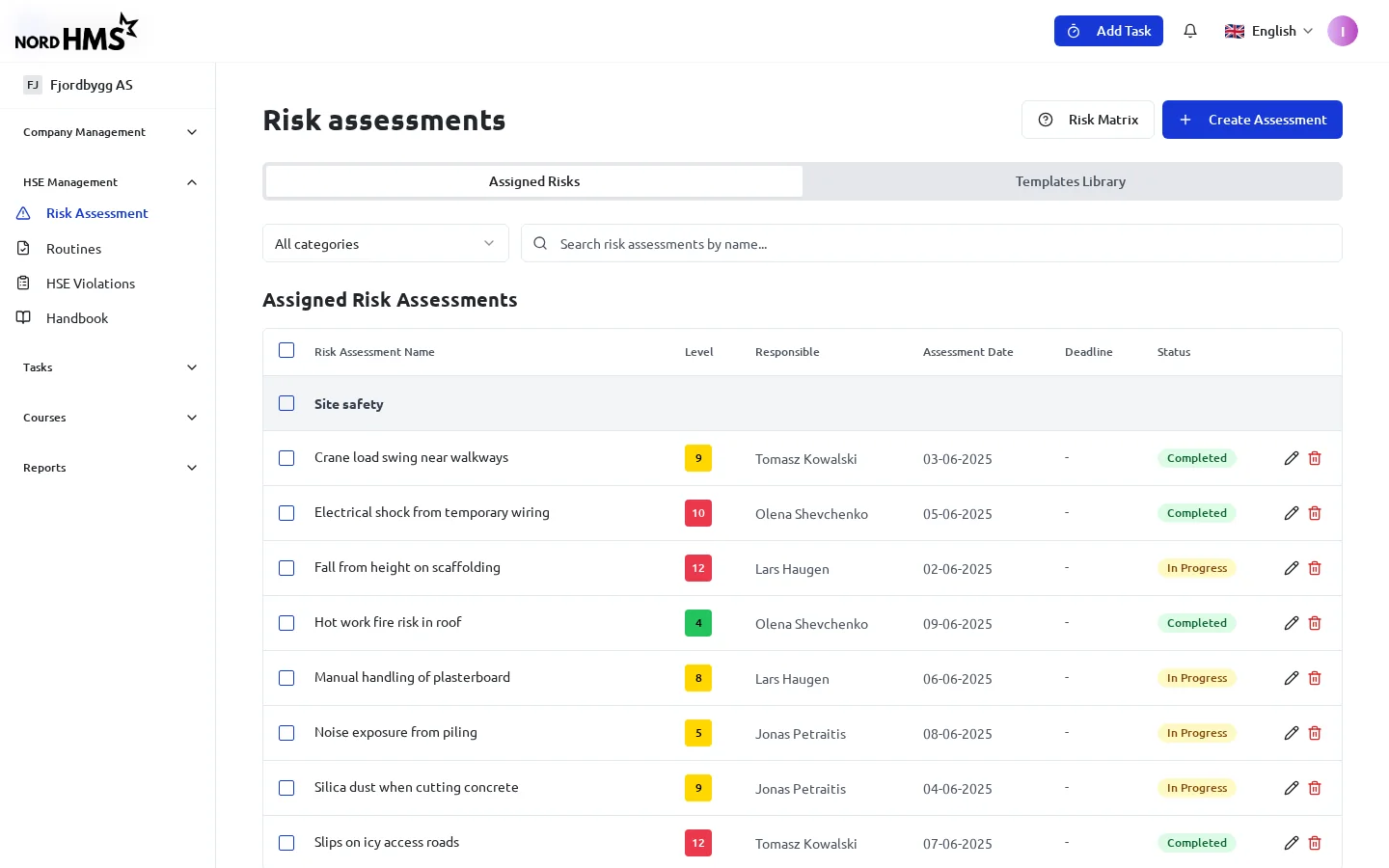This screenshot has height=868, width=1389.
Task: Click the NordHMS logo
Action: (x=76, y=32)
